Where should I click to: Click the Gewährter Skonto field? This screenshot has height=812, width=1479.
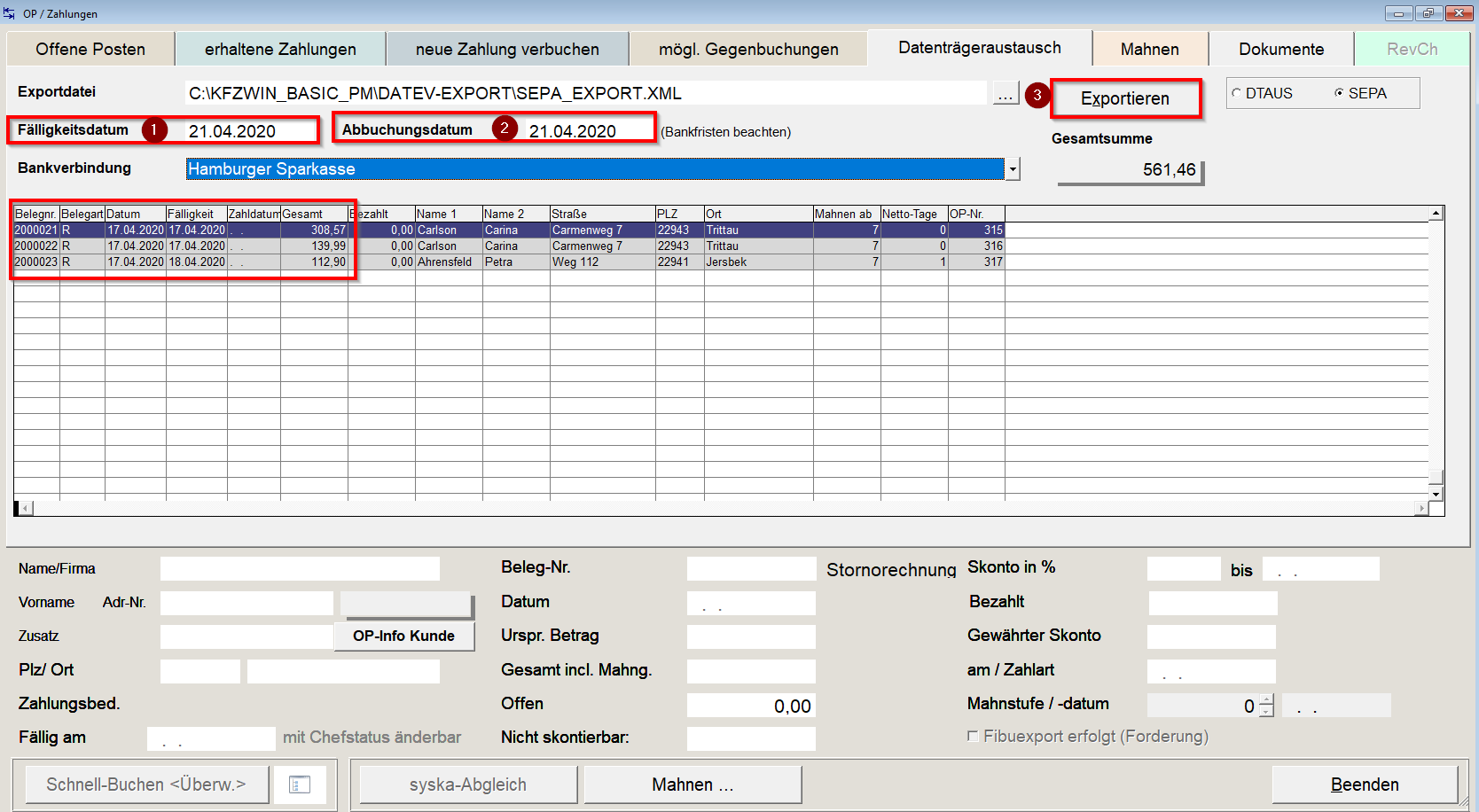(x=1211, y=636)
